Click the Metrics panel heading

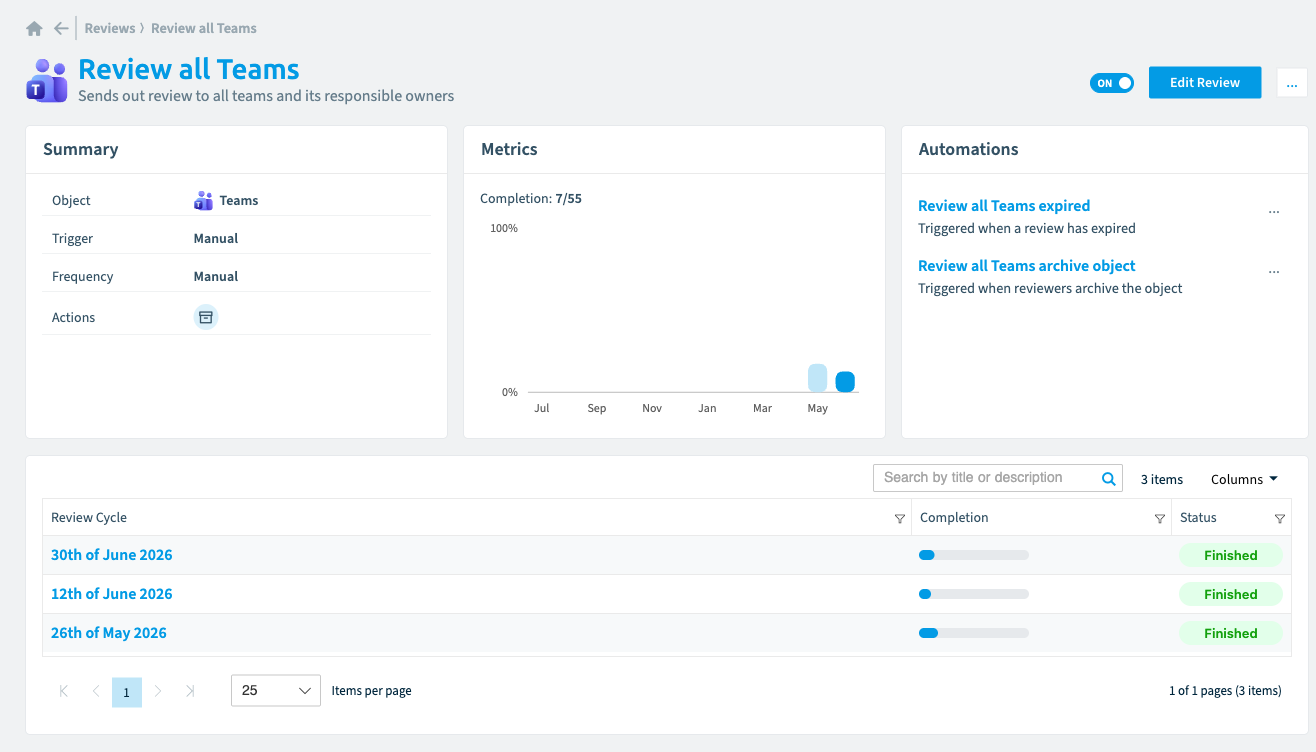(x=509, y=150)
